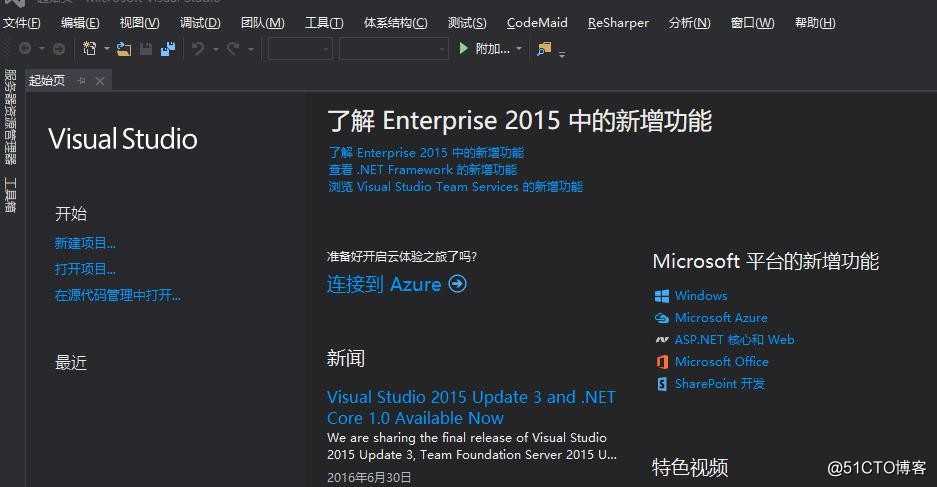This screenshot has height=487, width=937.
Task: Click the ASP.NET icon in platform list
Action: click(662, 340)
